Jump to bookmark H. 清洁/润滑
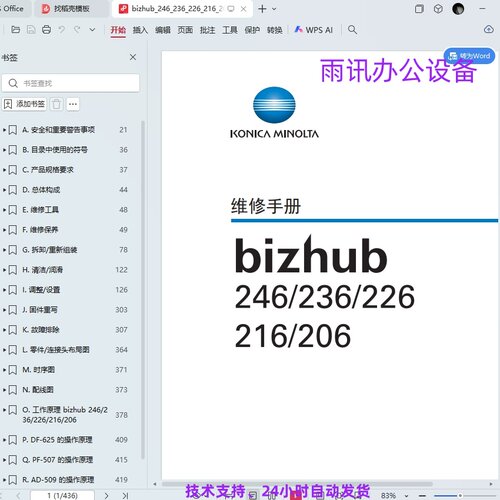Viewport: 500px width, 500px height. [42, 270]
